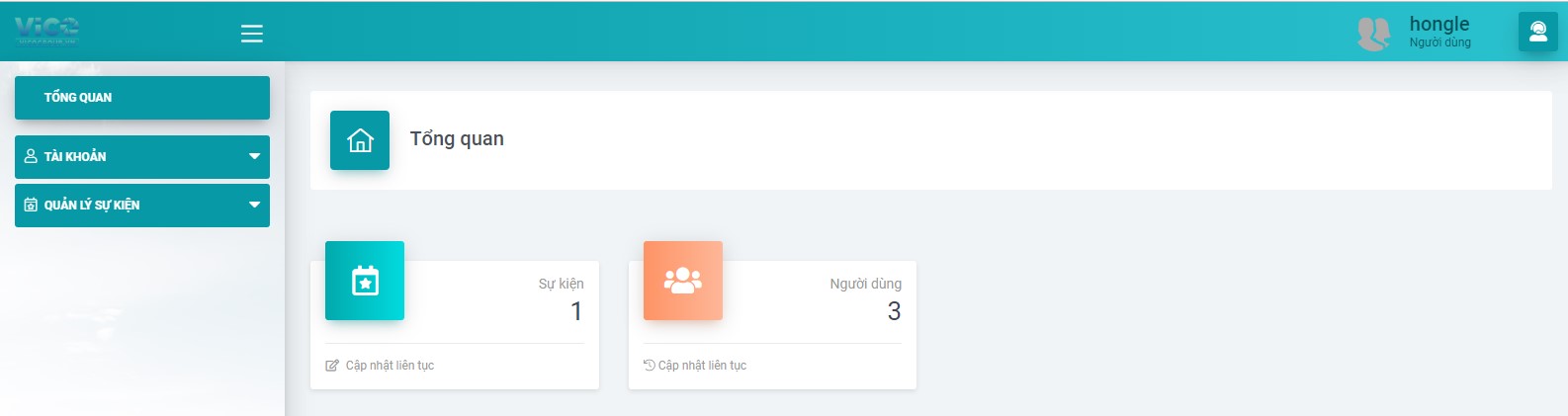This screenshot has height=416, width=1568.
Task: Expand the TÀI KHOẢN dropdown arrow
Action: 254,156
